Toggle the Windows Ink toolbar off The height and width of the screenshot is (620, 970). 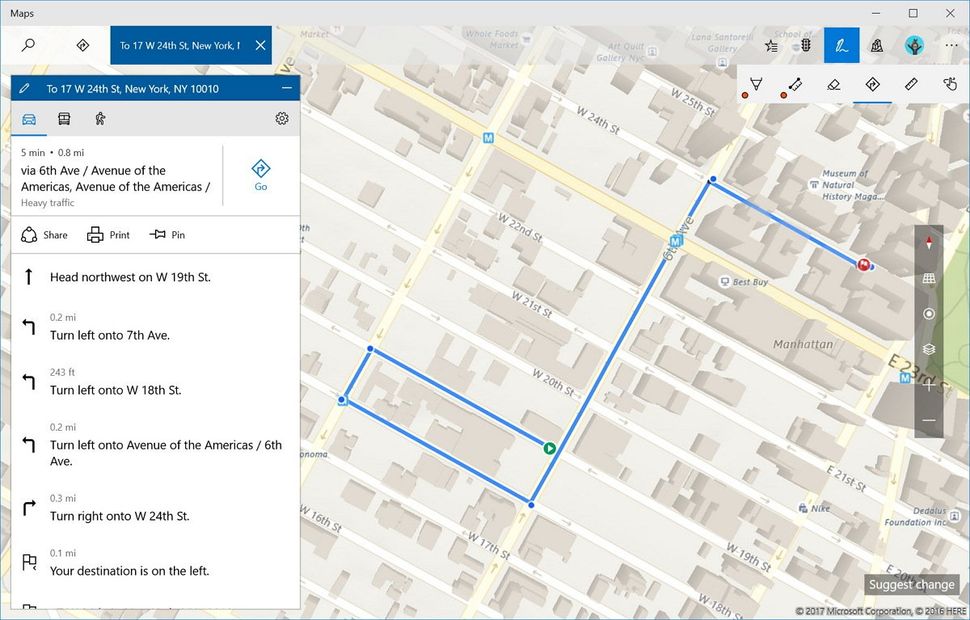tap(841, 45)
